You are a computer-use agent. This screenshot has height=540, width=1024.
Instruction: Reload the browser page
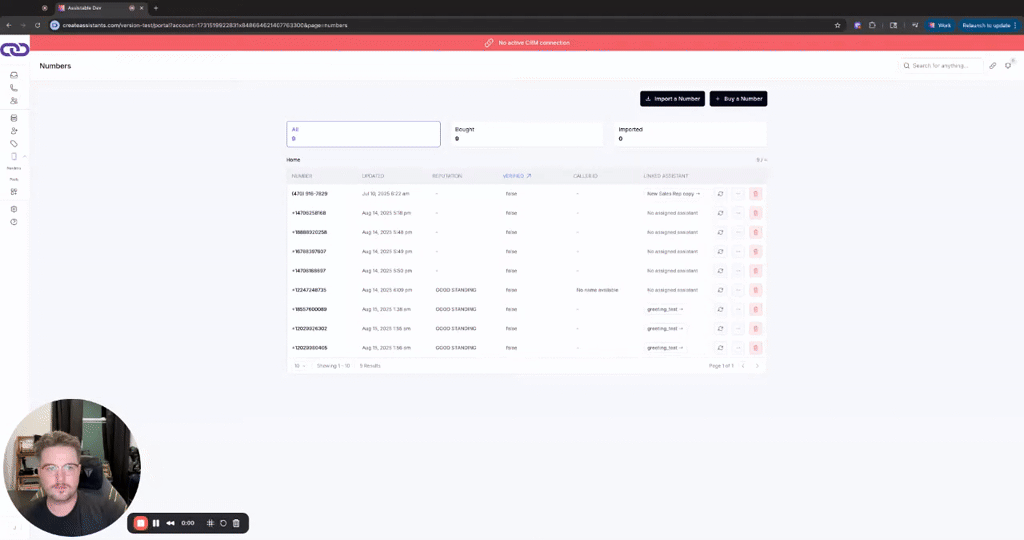pyautogui.click(x=37, y=25)
